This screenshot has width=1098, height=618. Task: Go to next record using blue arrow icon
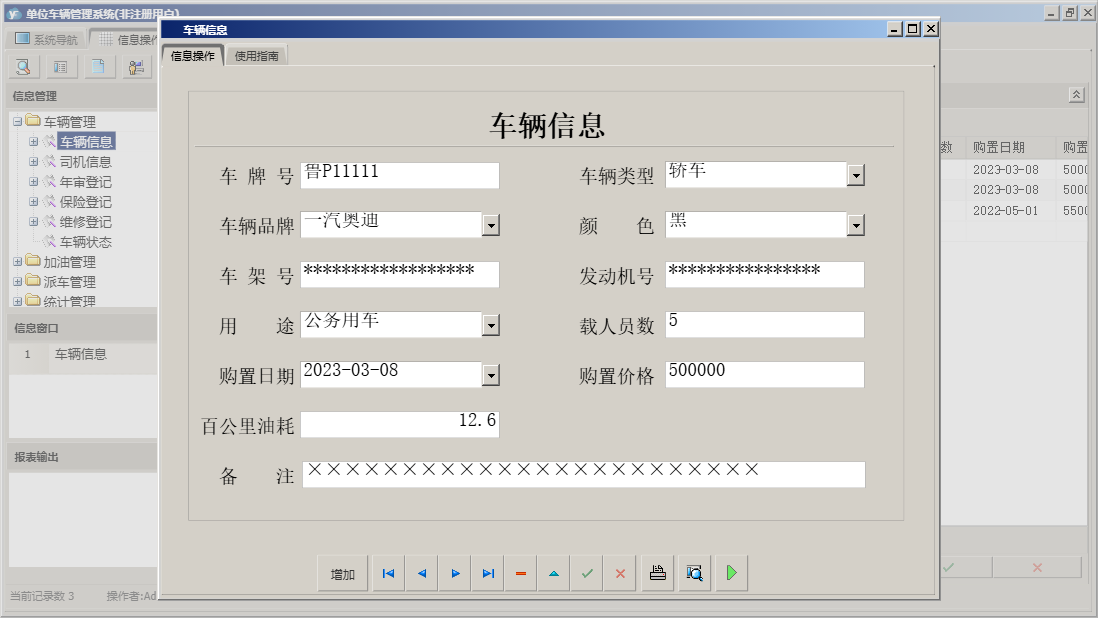click(x=453, y=573)
